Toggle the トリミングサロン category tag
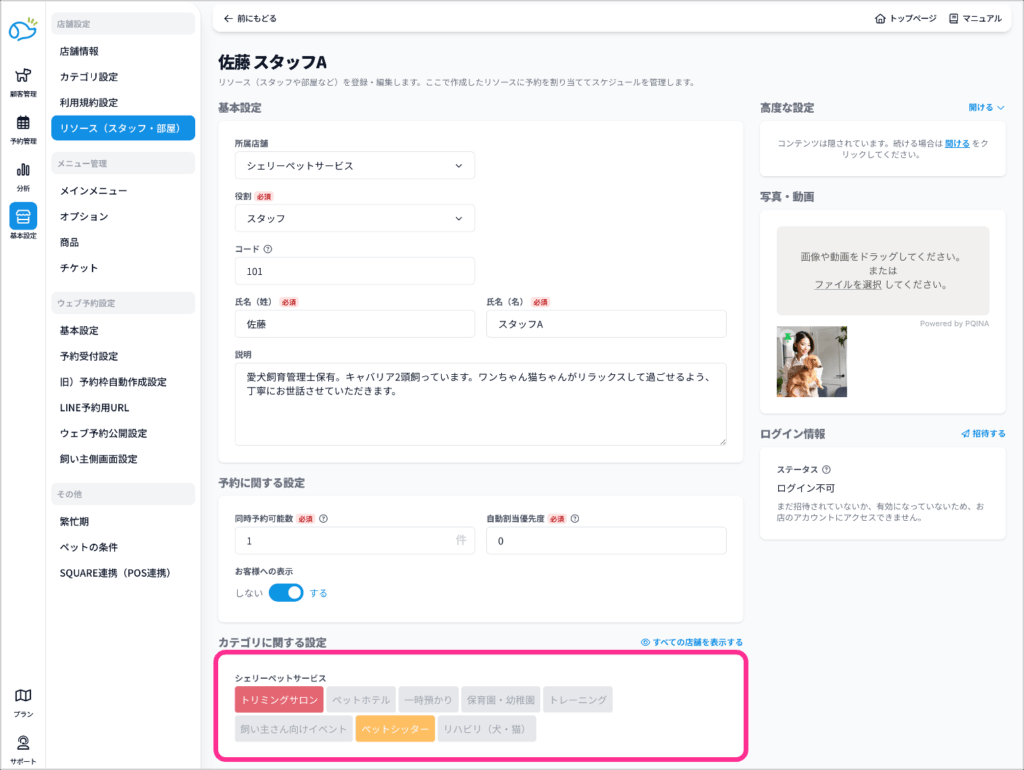This screenshot has height=770, width=1024. click(280, 700)
